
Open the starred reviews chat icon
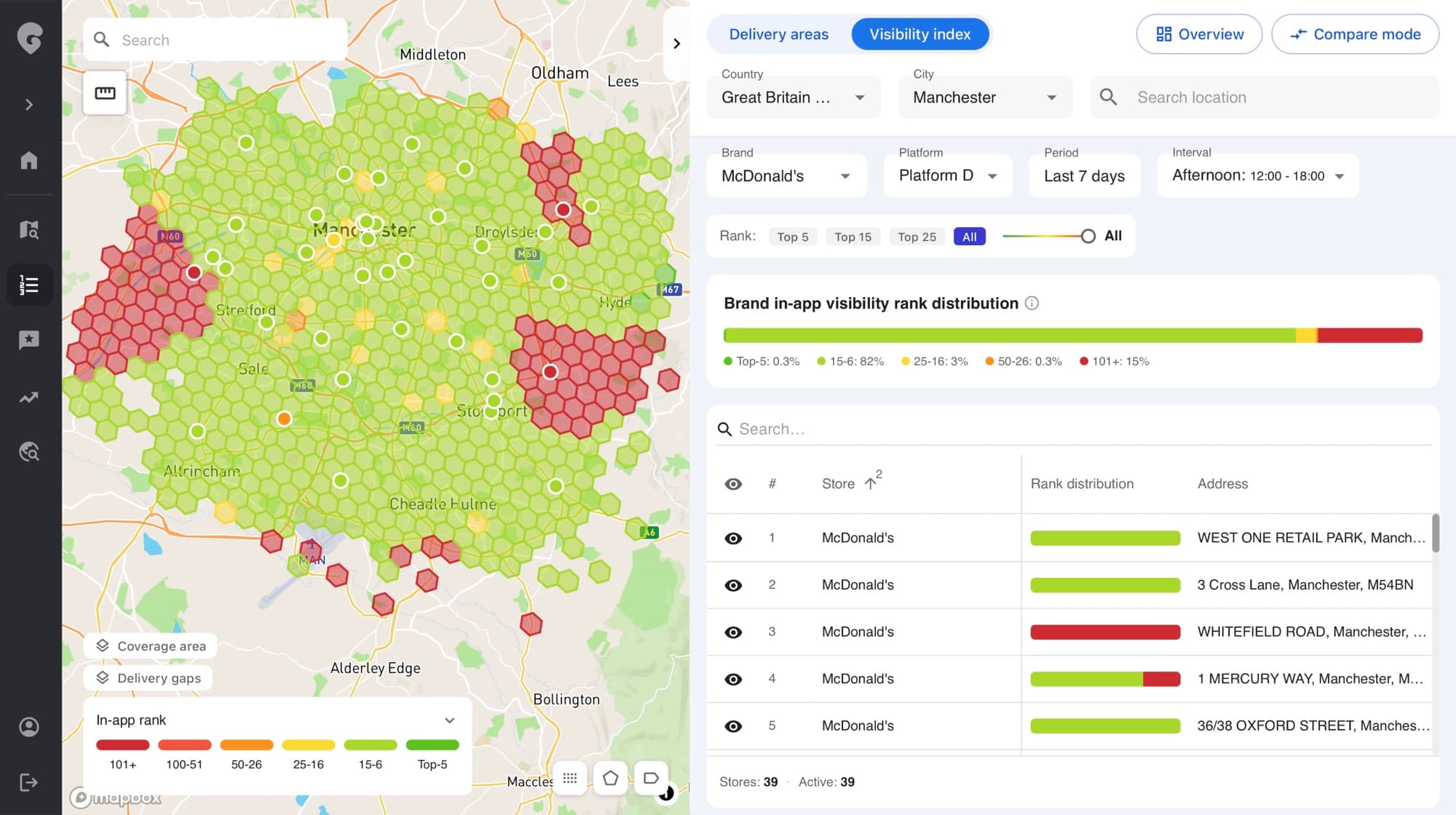coord(29,340)
